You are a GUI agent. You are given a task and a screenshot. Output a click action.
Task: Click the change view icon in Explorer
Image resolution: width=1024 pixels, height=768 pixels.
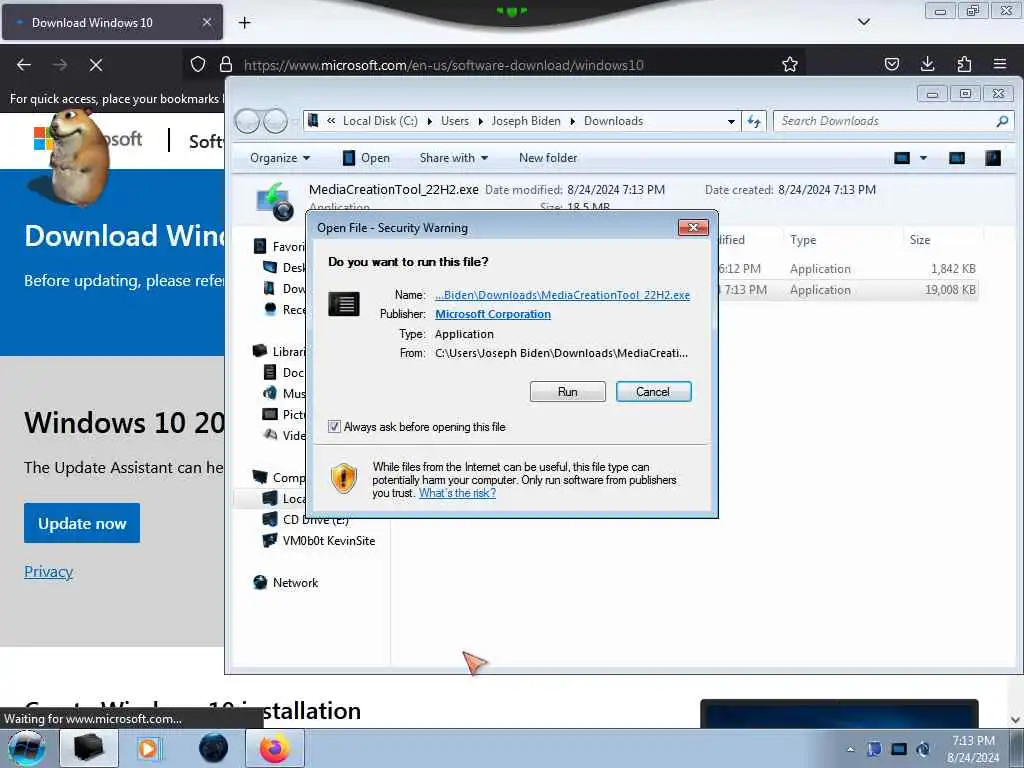(x=902, y=158)
